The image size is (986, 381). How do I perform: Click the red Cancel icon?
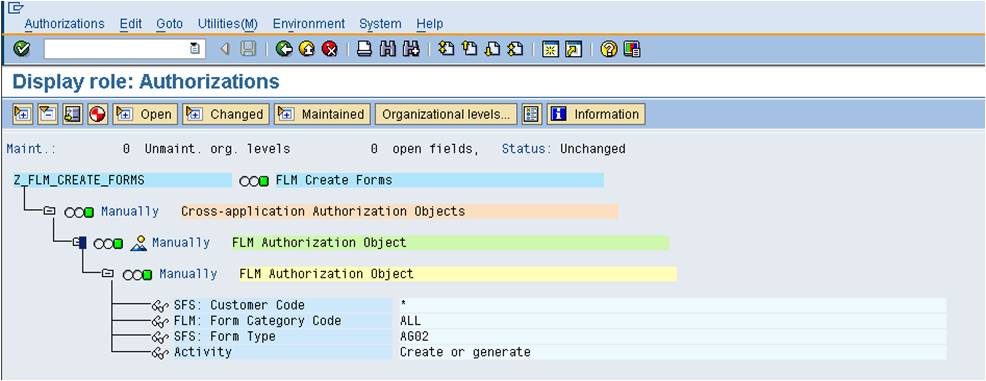click(329, 49)
